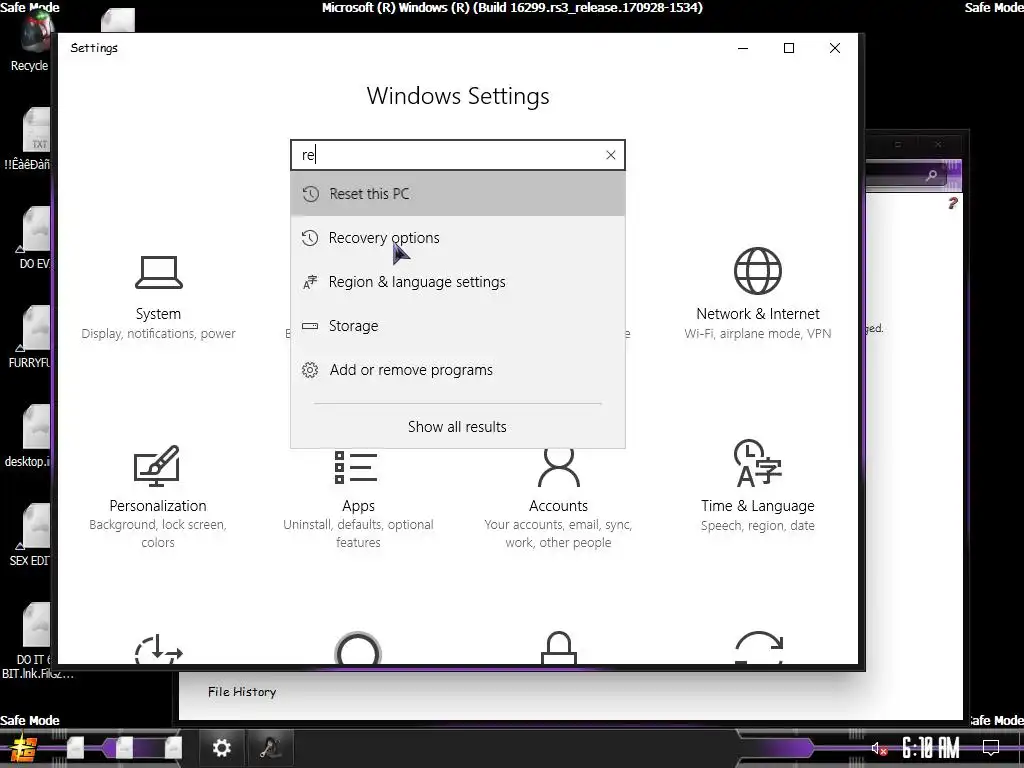The height and width of the screenshot is (768, 1024).
Task: Click the taskbar clock showing 6:10 AM
Action: pyautogui.click(x=931, y=748)
